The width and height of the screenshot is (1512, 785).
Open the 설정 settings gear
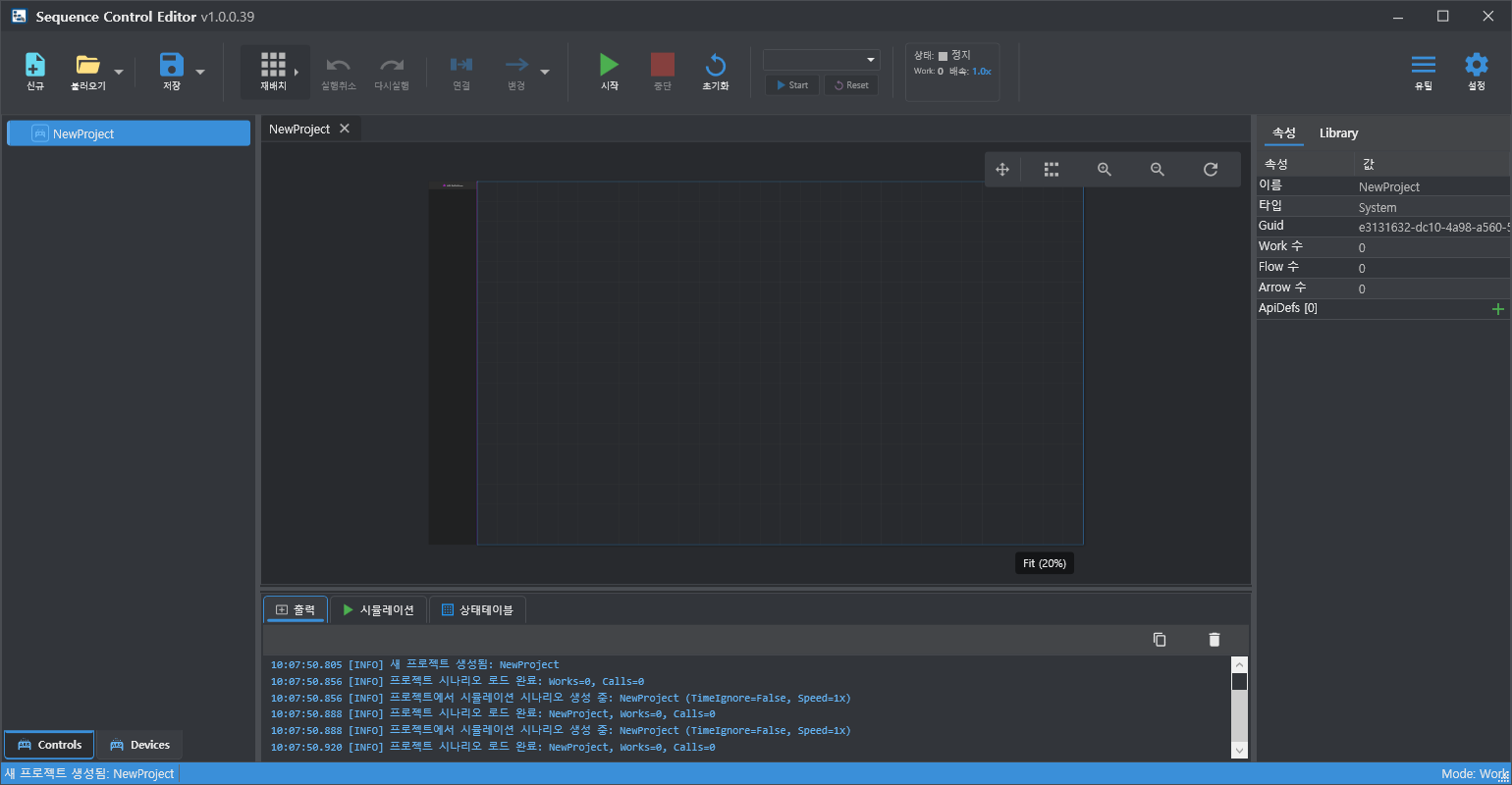click(1476, 66)
